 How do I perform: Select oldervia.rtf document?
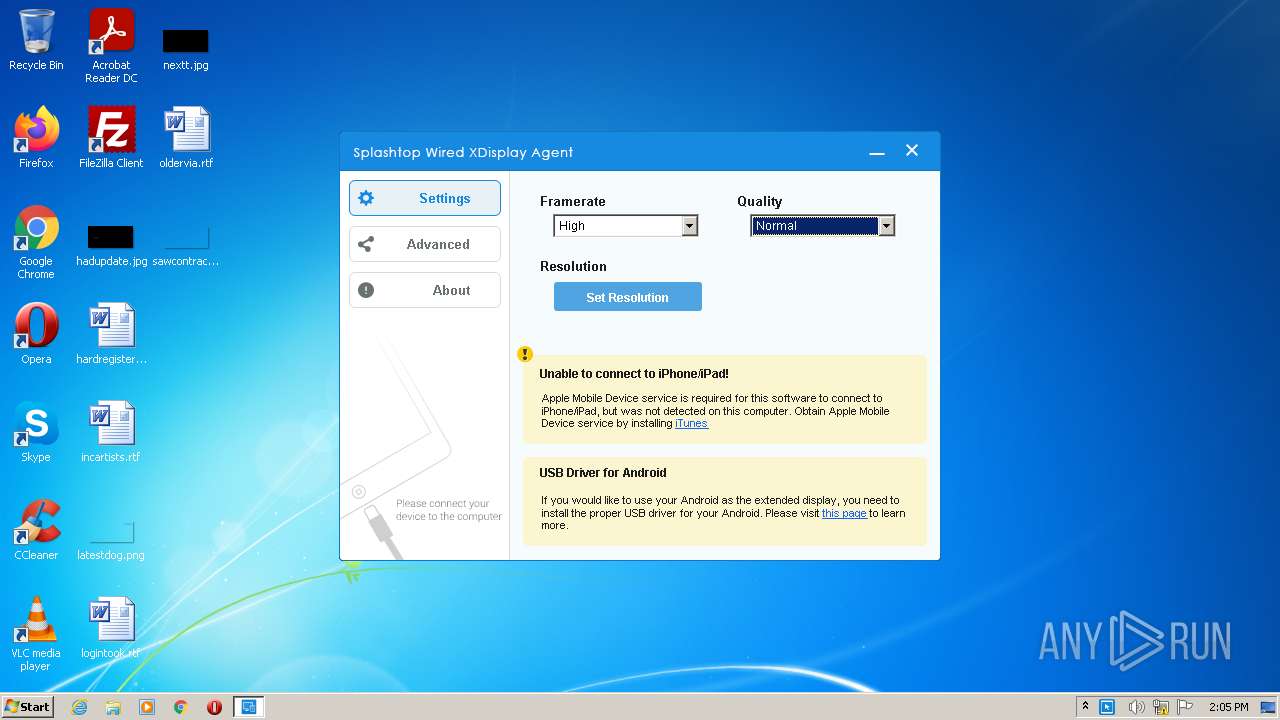click(x=186, y=138)
